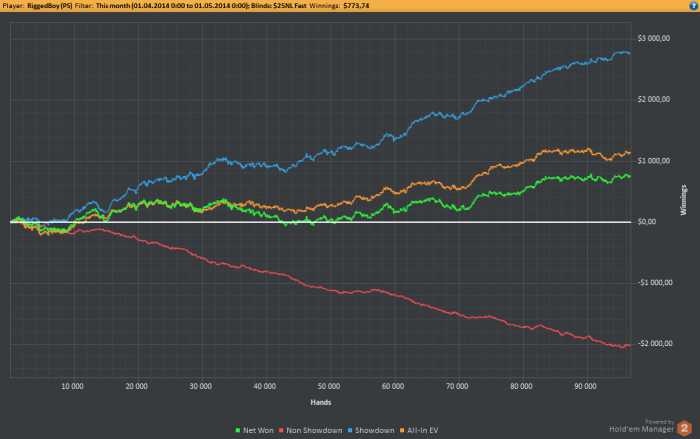Click the 20 000 hands axis label
Viewport: 700px width, 439px height.
tap(137, 386)
